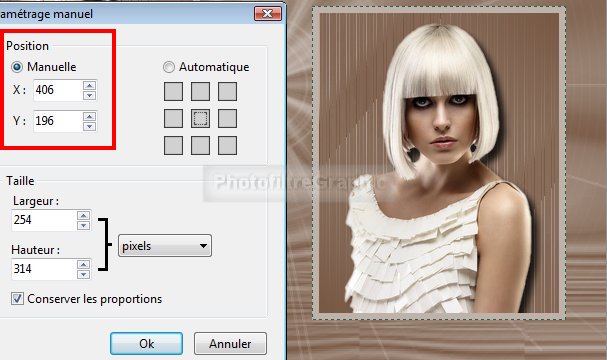This screenshot has width=607, height=360.
Task: Toggle Conserver les proportions checkbox
Action: pos(17,298)
